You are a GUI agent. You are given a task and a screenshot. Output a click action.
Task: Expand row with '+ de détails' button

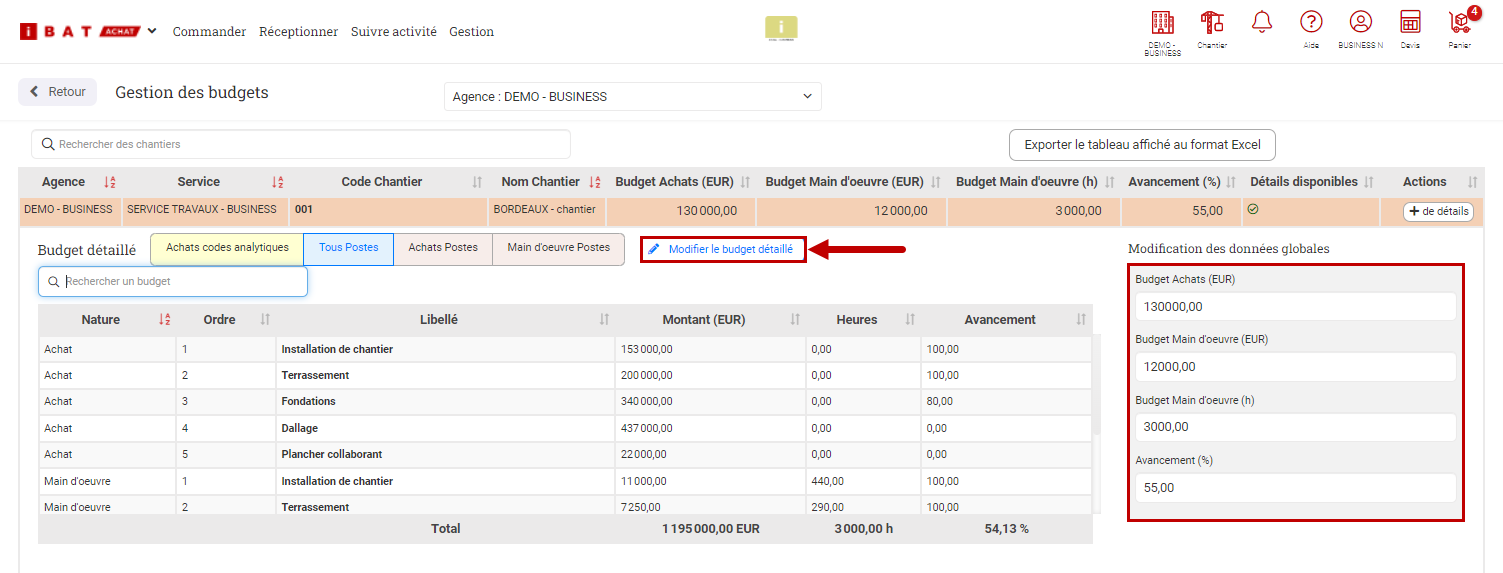[1439, 211]
